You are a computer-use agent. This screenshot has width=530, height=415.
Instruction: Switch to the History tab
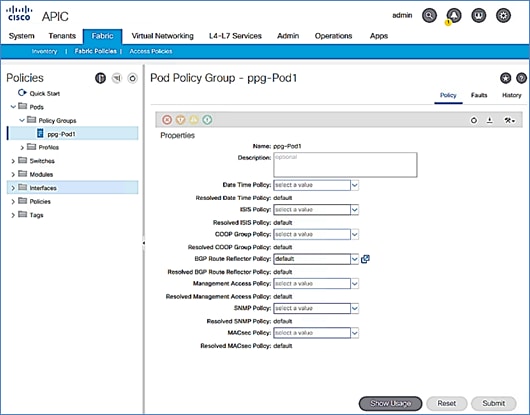(512, 95)
